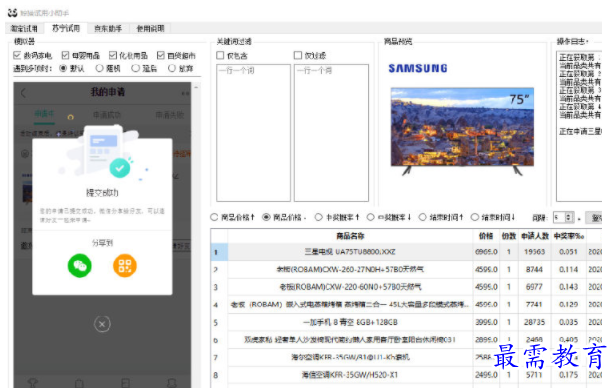This screenshot has width=615, height=388.
Task: Click the 19563 applicants cell
Action: [x=535, y=252]
